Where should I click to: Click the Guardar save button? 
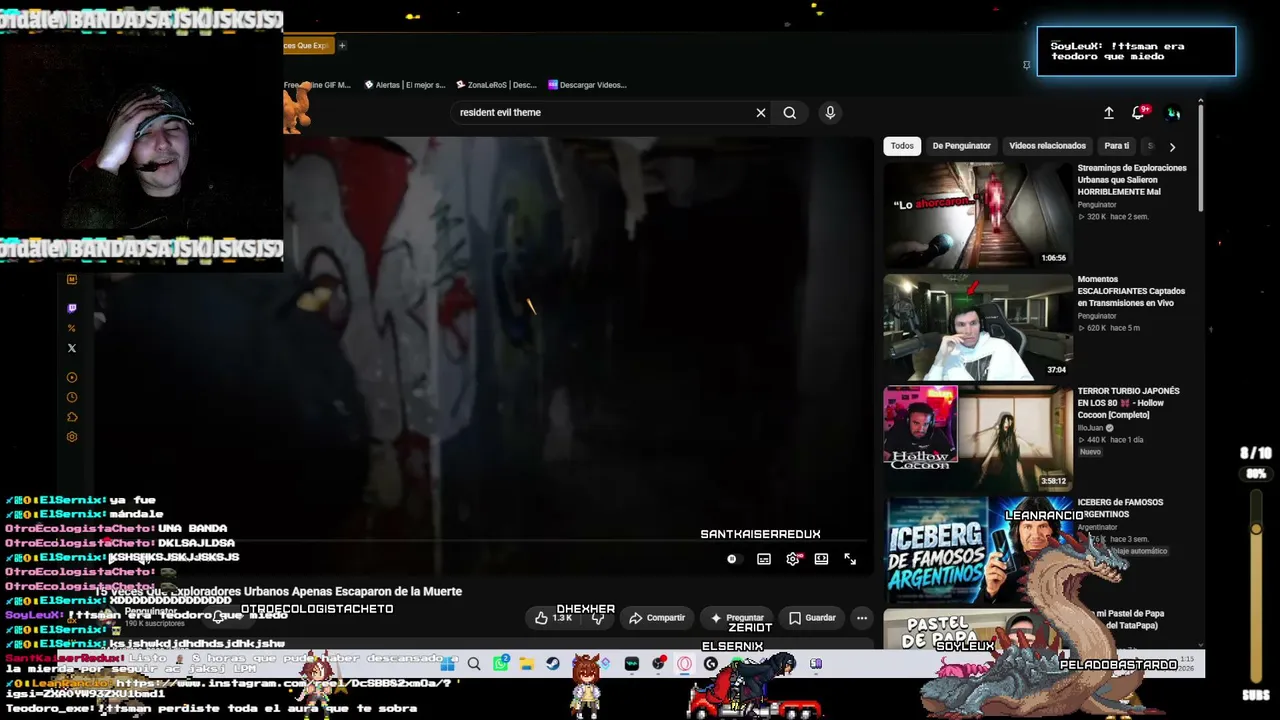click(812, 618)
